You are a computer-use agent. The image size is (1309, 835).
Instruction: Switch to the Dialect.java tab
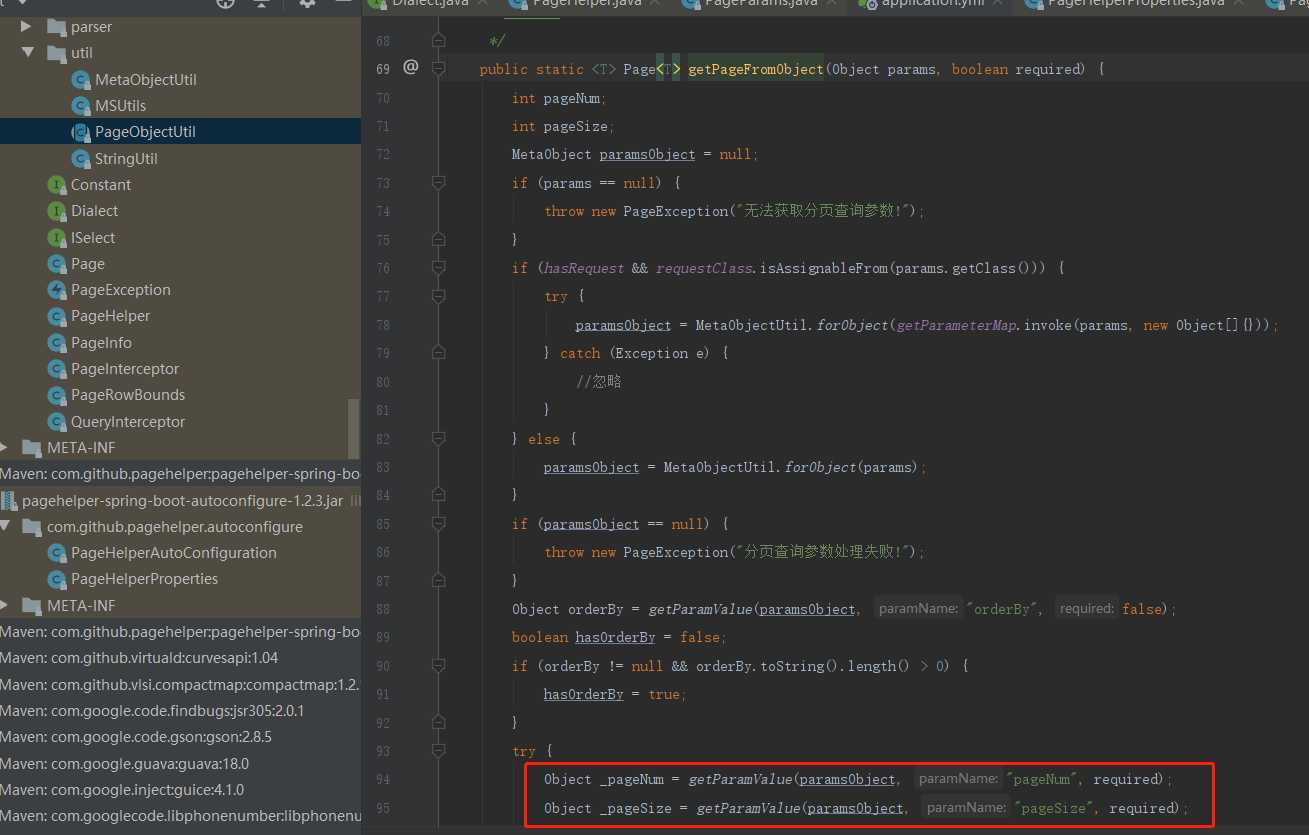click(430, 4)
